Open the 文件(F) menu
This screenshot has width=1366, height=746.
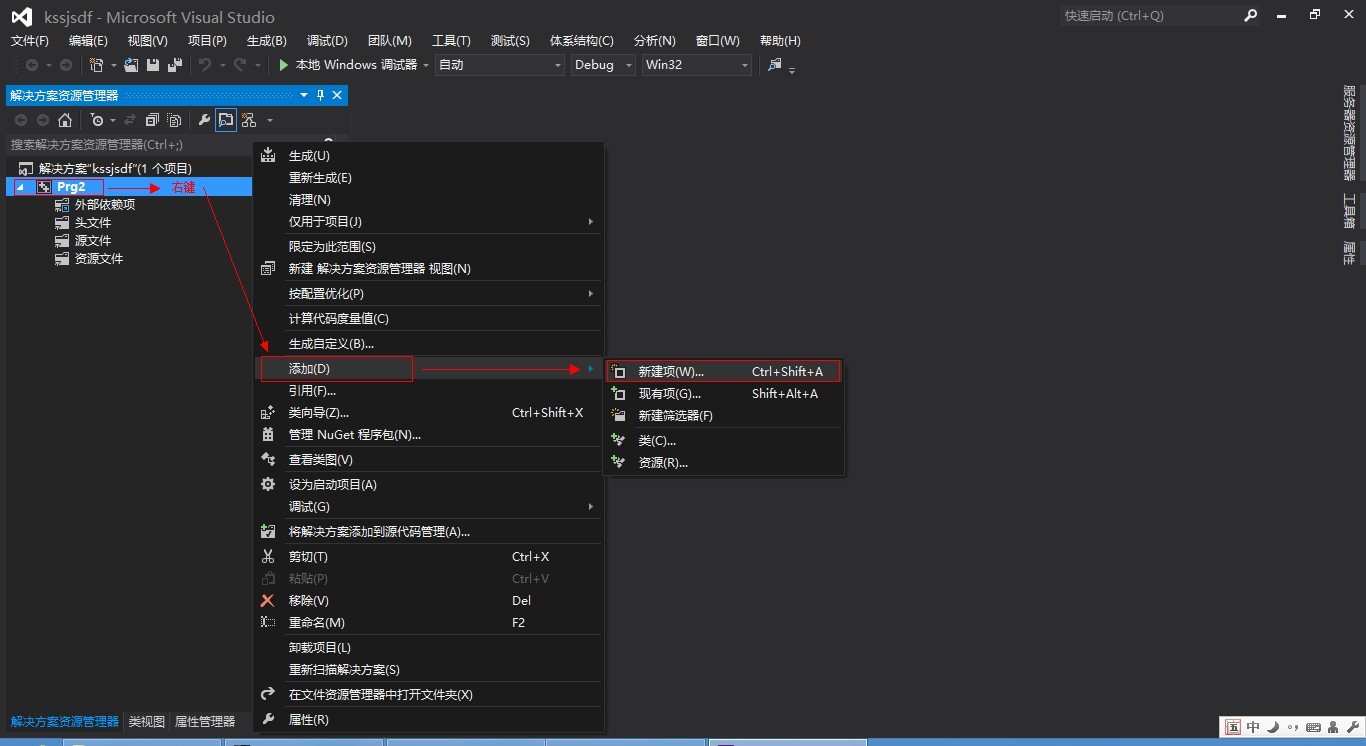pyautogui.click(x=29, y=41)
